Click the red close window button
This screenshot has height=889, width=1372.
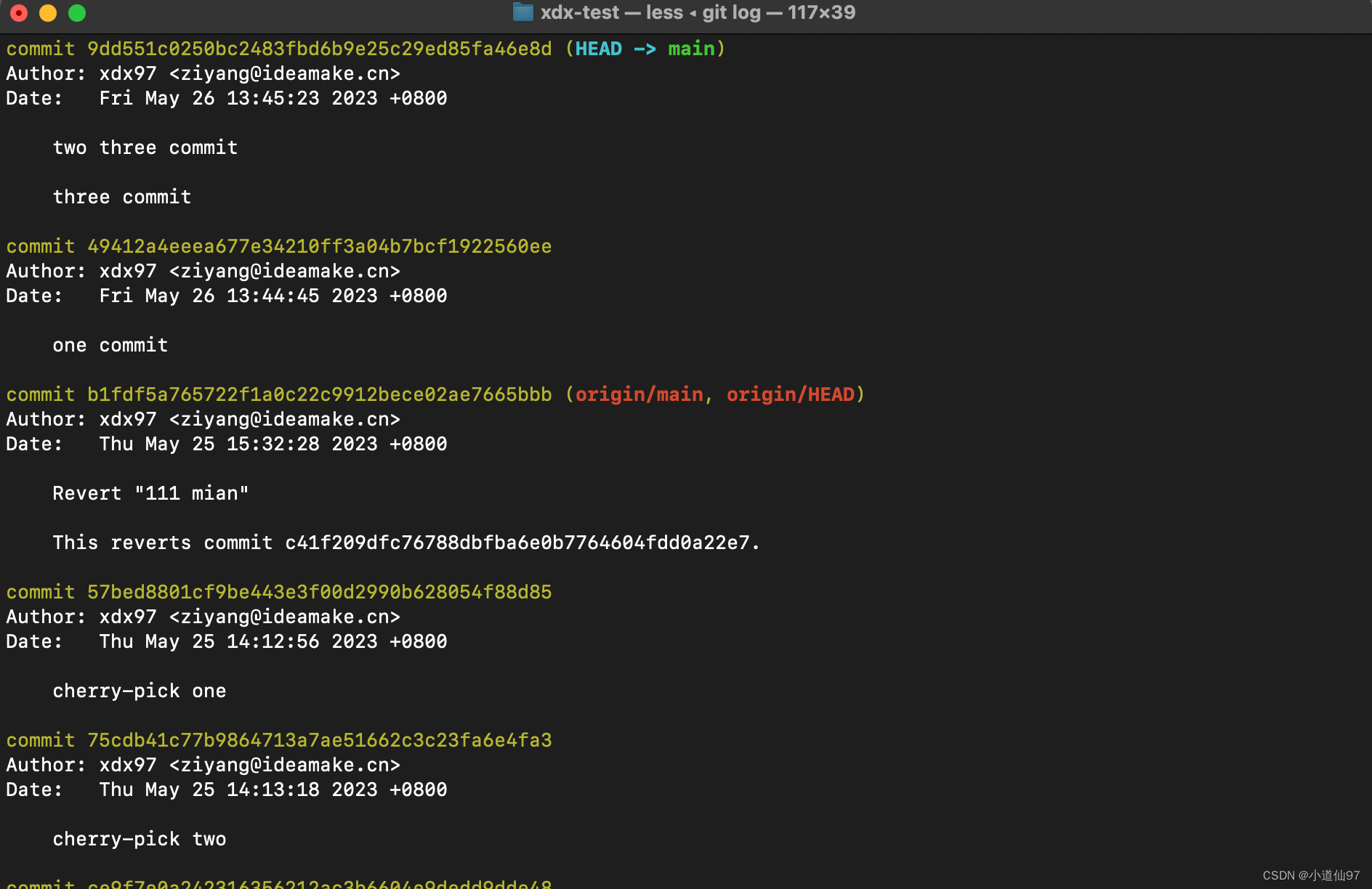pyautogui.click(x=19, y=13)
